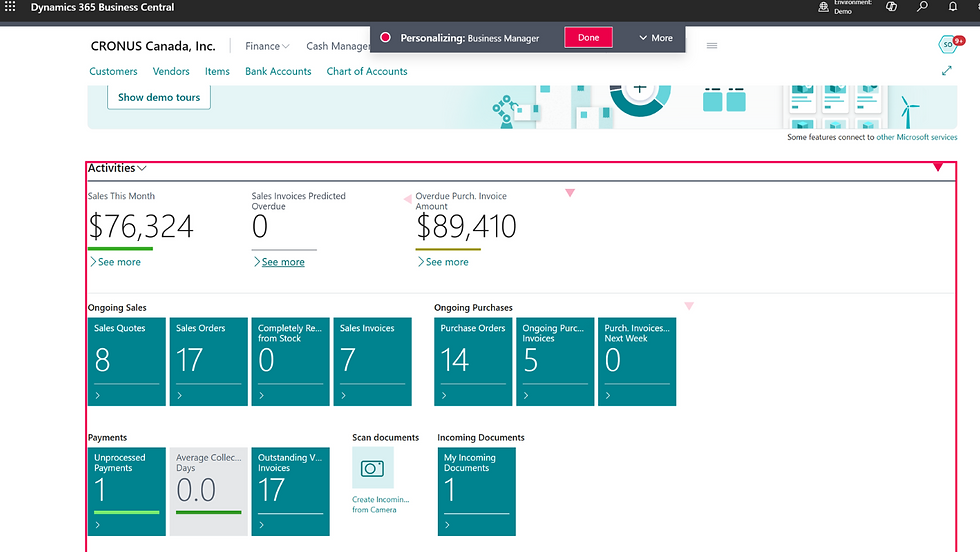Open the app launcher waffle icon
The image size is (980, 552).
[x=10, y=7]
